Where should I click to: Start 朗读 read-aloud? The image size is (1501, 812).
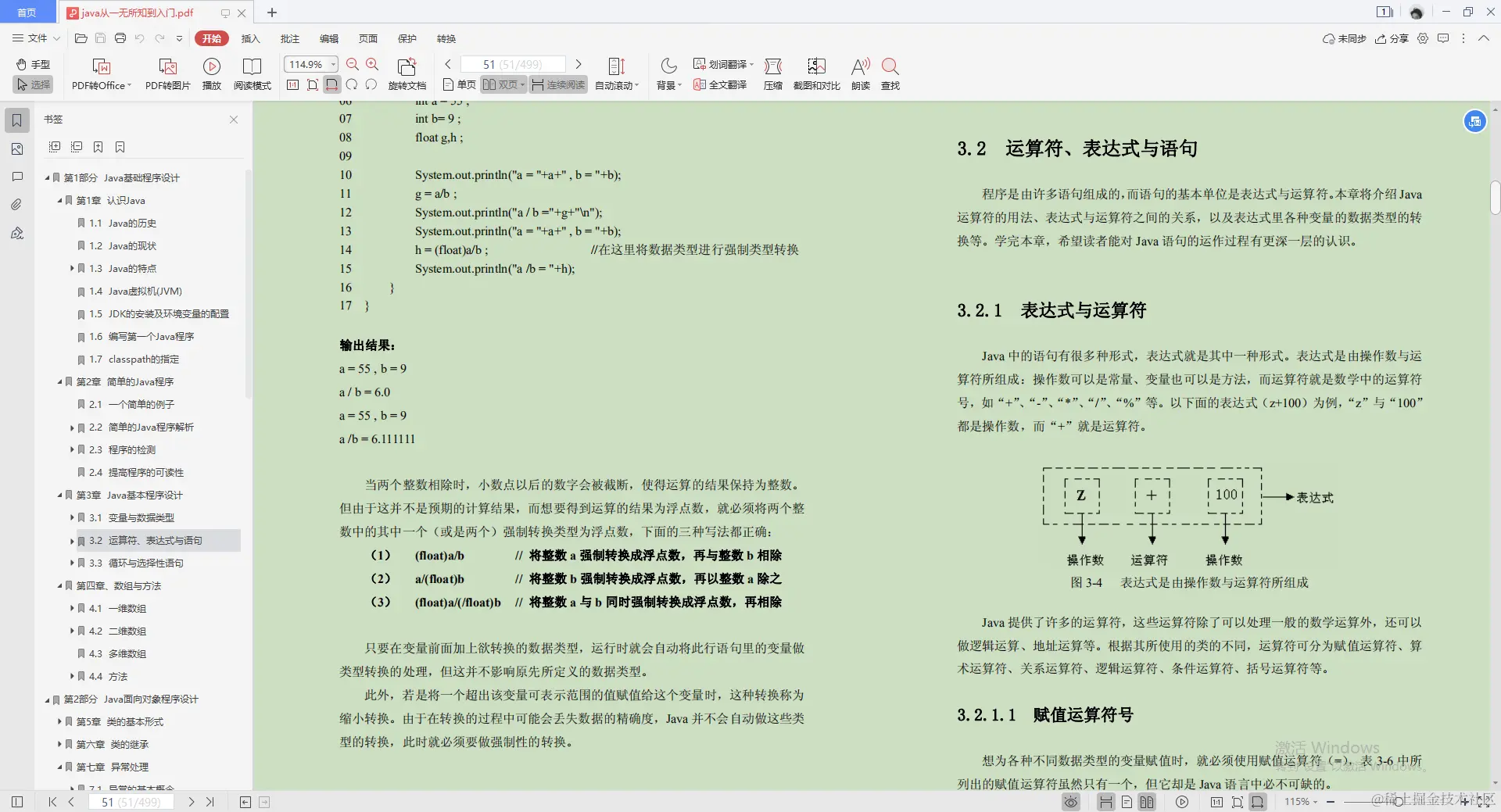click(x=859, y=73)
